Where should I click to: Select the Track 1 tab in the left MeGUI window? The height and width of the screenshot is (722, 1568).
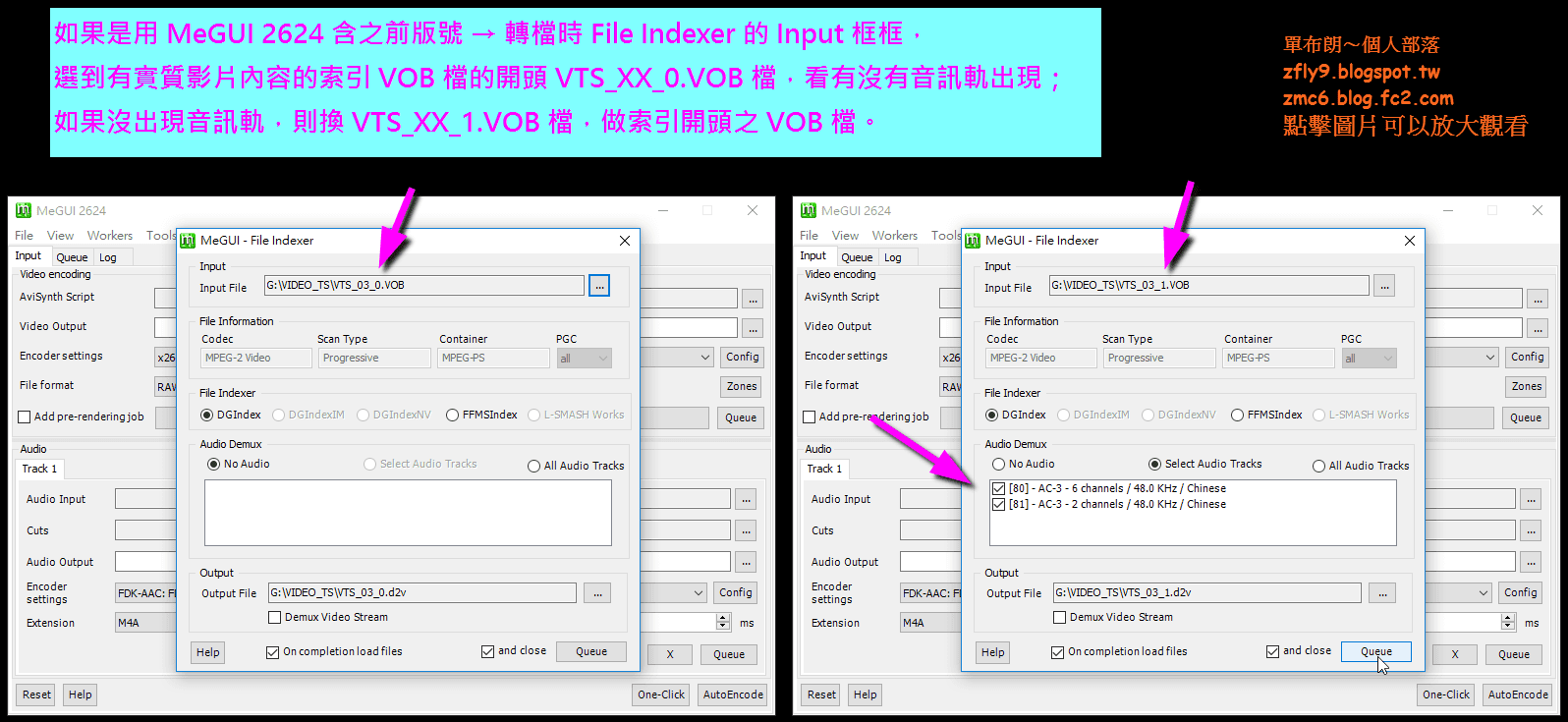click(x=40, y=470)
